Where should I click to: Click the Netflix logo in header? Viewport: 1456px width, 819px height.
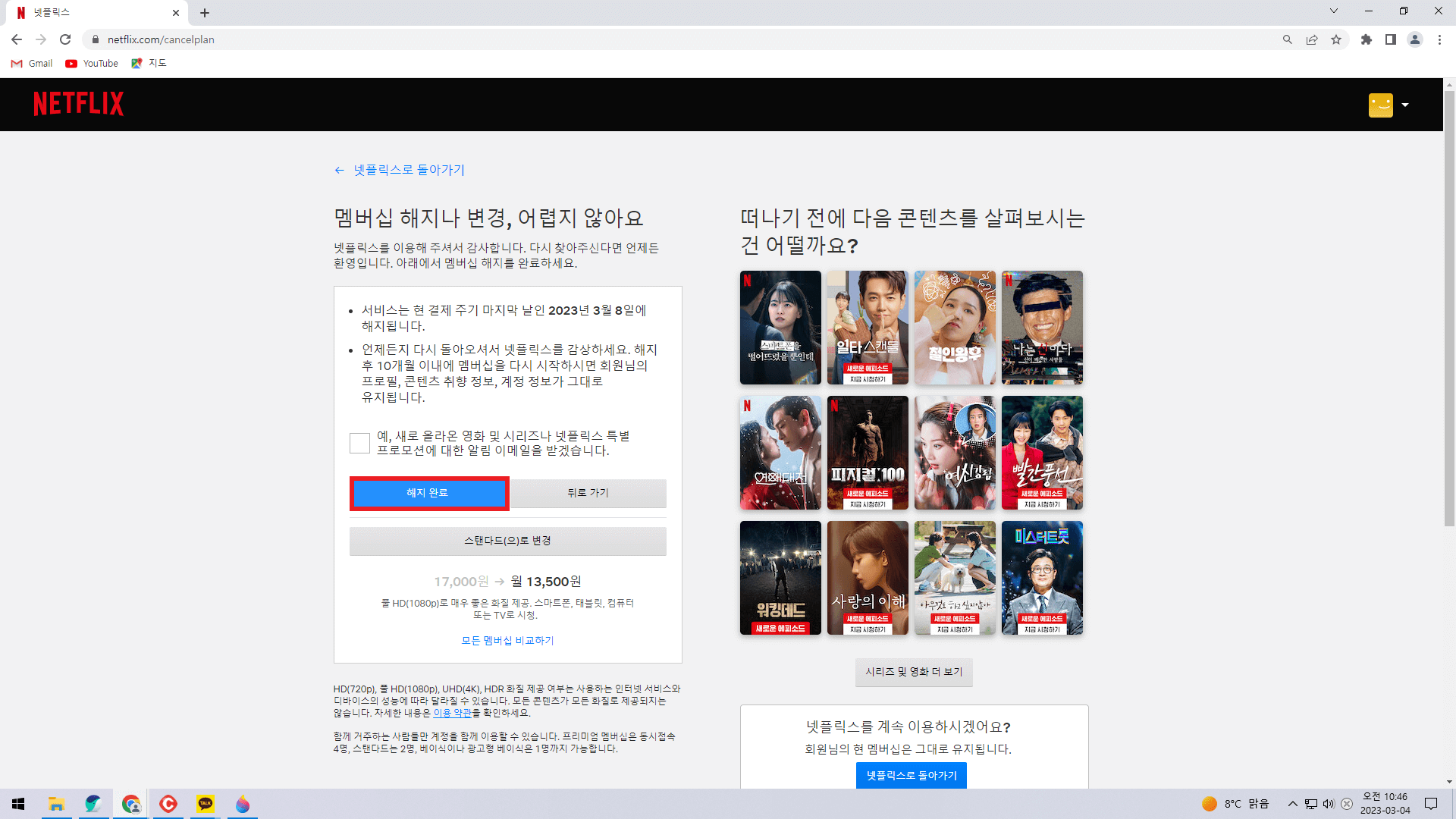click(x=78, y=104)
